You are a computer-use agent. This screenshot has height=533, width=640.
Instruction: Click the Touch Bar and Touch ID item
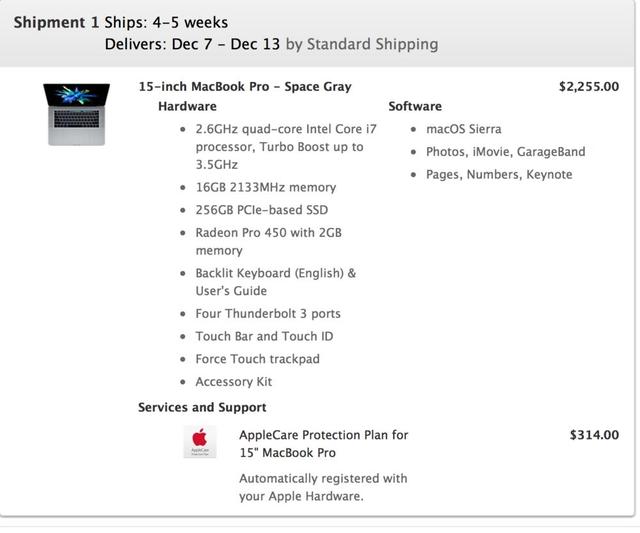point(264,336)
